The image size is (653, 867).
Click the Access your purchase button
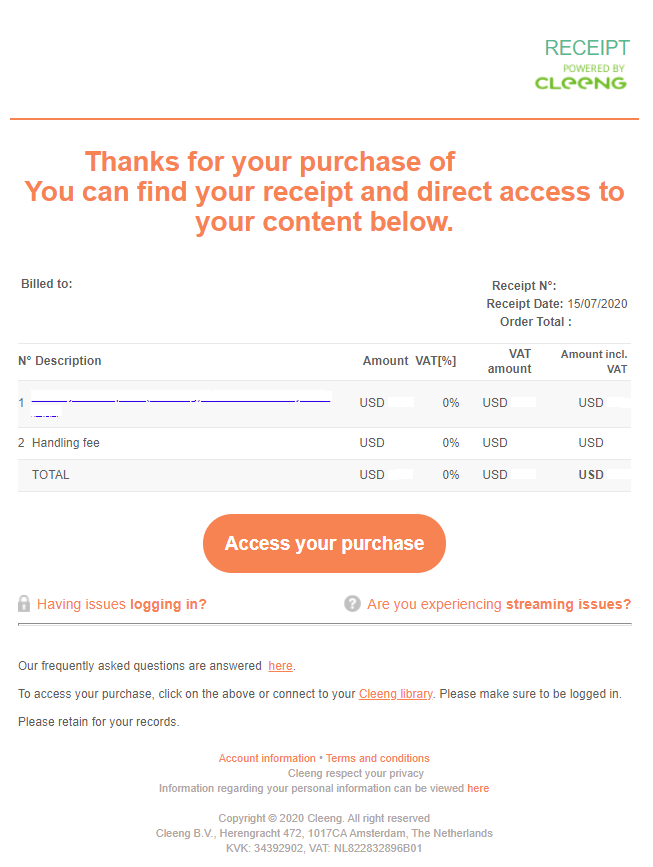coord(324,543)
